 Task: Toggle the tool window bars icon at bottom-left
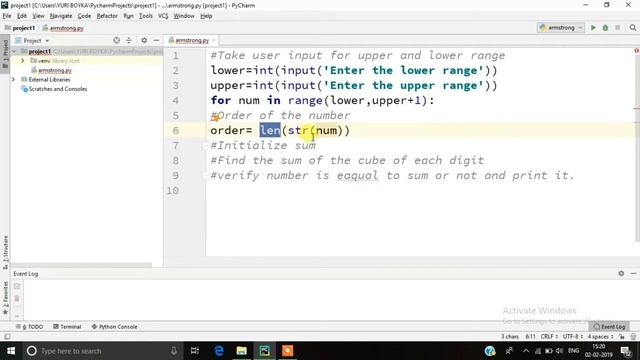(7, 337)
